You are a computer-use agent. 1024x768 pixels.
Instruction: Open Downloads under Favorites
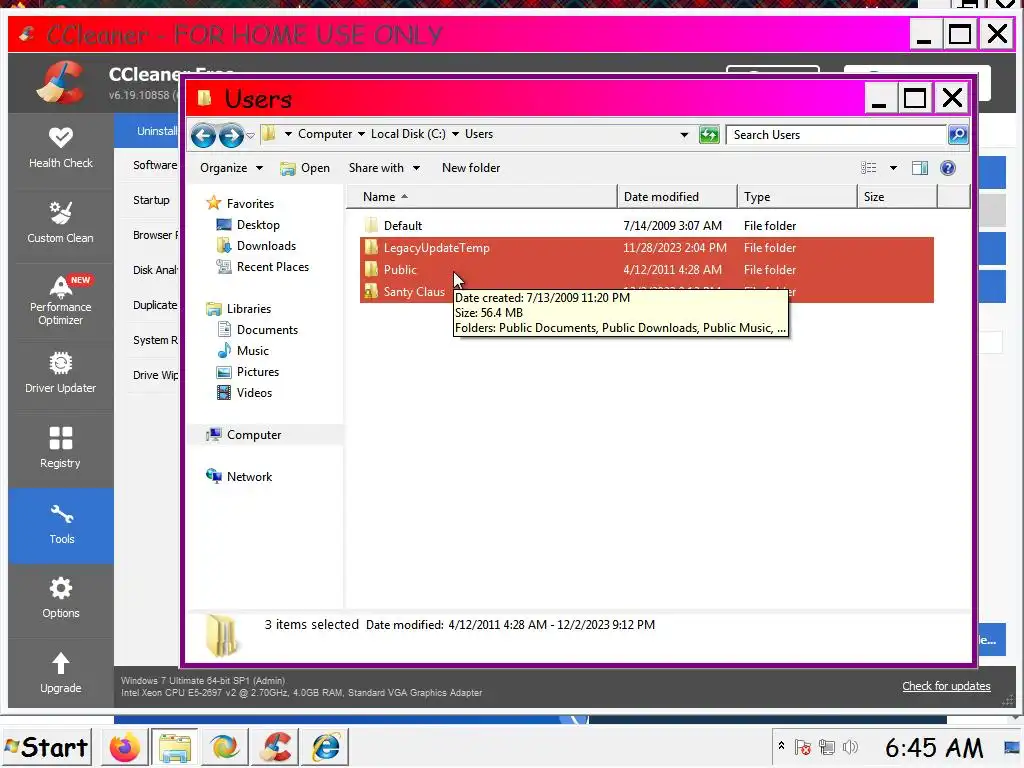(266, 246)
